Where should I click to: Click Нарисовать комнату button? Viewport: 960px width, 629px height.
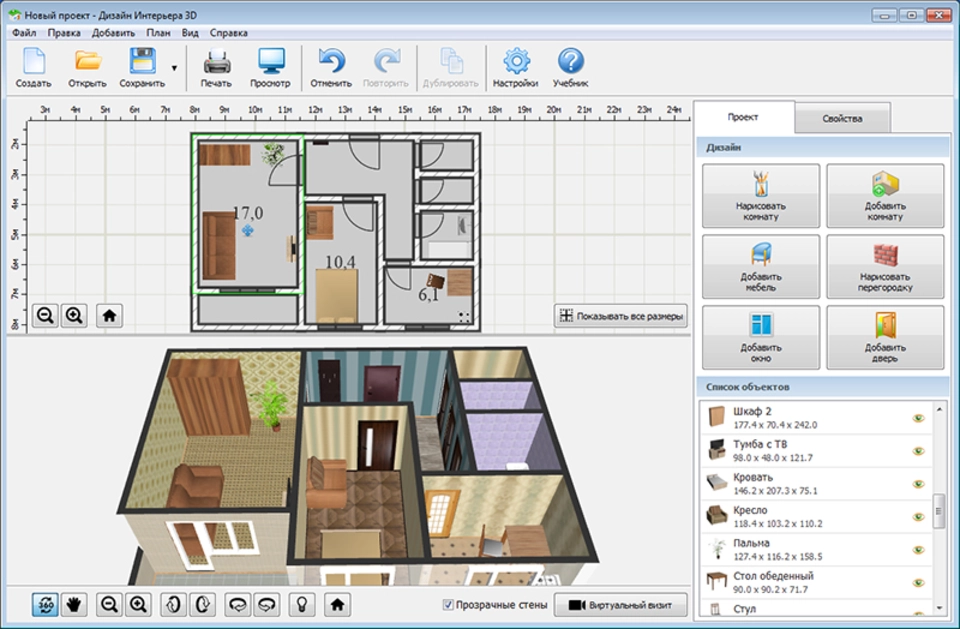tap(761, 195)
